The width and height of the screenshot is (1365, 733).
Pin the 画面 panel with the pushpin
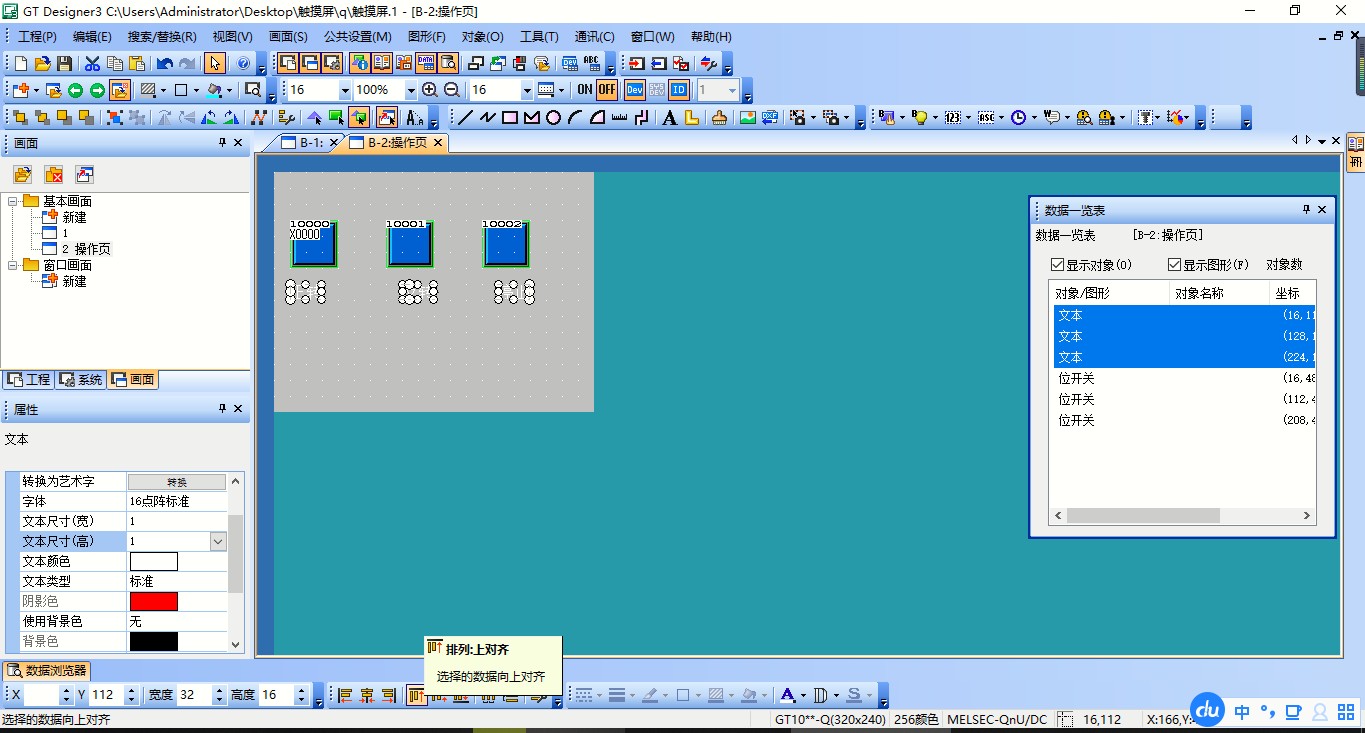click(222, 143)
